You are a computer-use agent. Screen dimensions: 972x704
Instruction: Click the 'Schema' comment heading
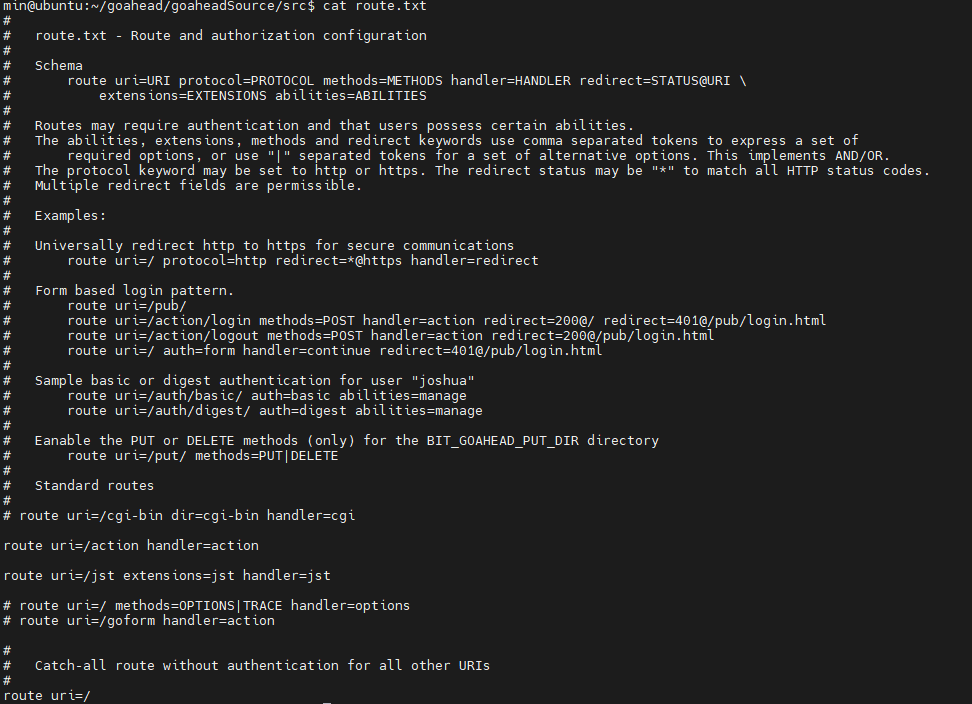point(59,66)
